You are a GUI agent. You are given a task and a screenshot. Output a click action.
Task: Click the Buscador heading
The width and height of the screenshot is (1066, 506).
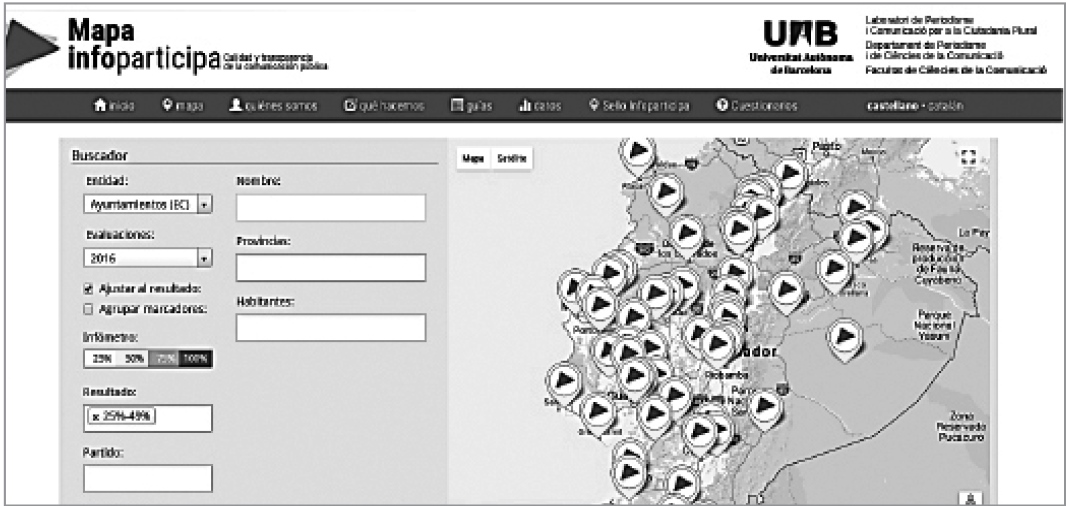(100, 156)
